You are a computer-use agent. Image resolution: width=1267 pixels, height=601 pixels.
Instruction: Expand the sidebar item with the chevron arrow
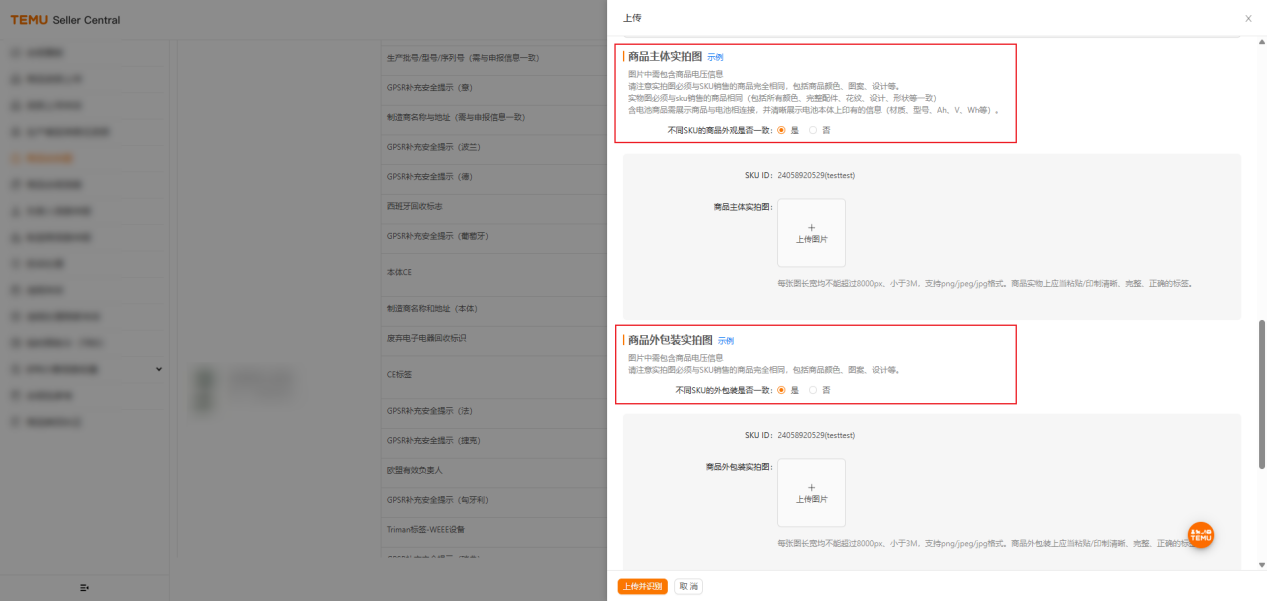click(158, 368)
